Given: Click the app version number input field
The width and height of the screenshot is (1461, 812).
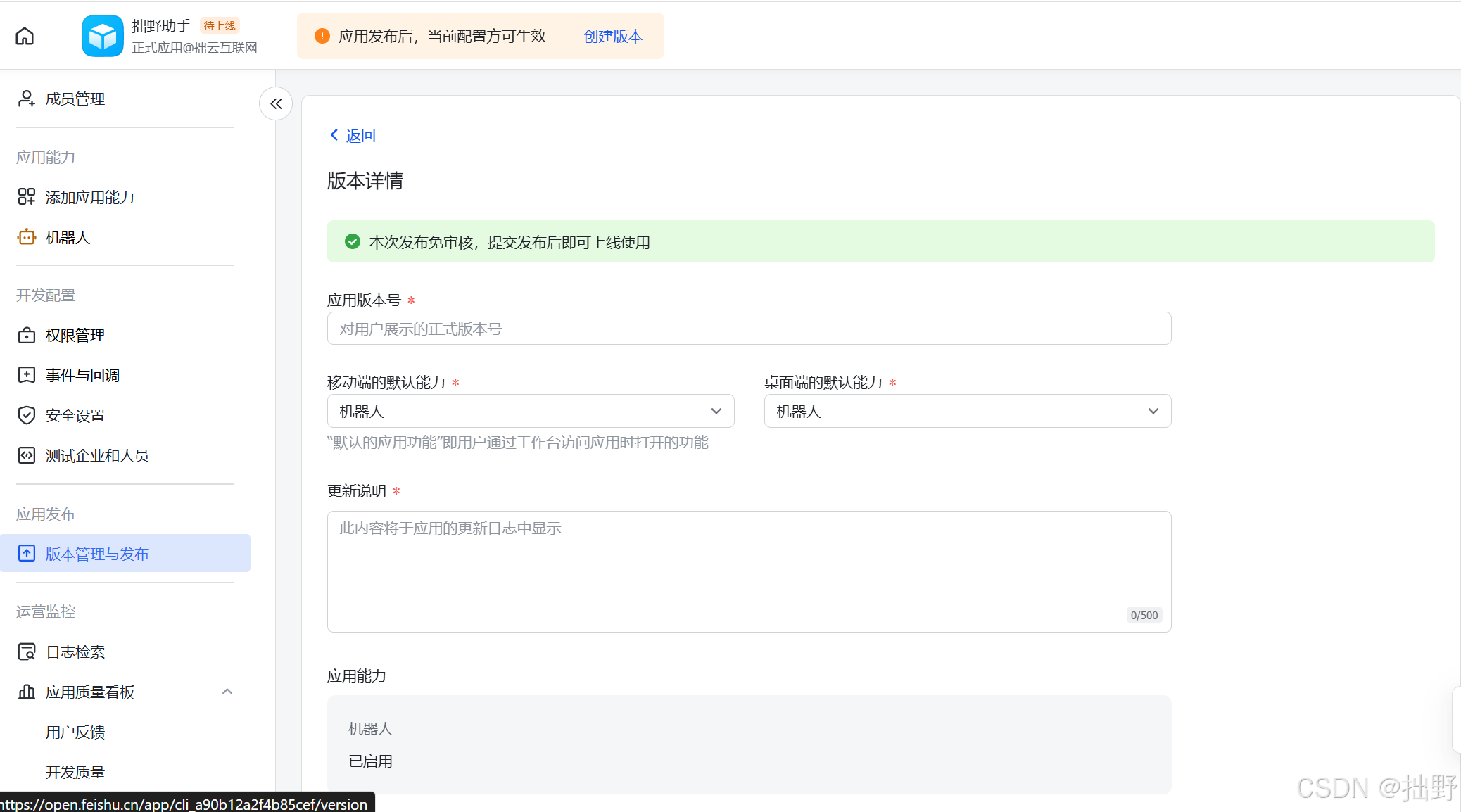Looking at the screenshot, I should (x=748, y=329).
